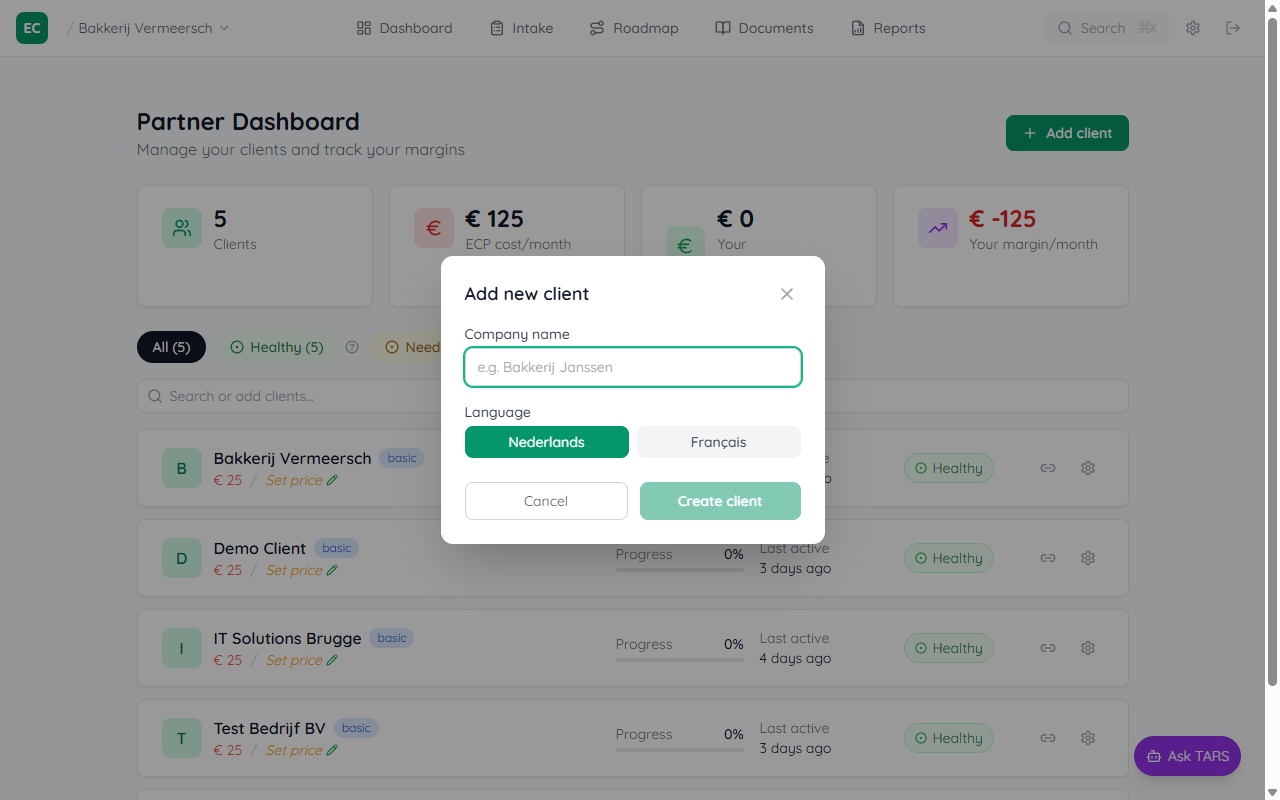Click the link icon for Test Bedrijf BV
Viewport: 1280px width, 800px height.
[x=1047, y=738]
